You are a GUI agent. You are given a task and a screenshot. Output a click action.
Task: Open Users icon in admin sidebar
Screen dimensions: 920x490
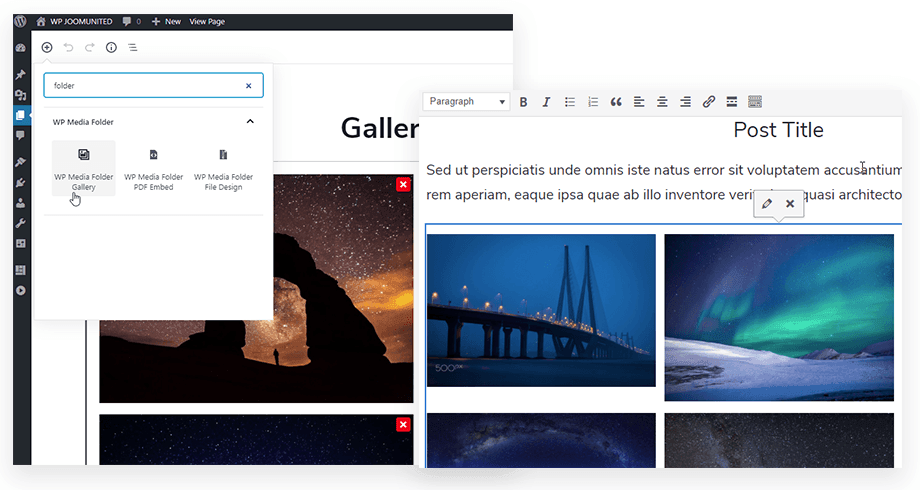pyautogui.click(x=21, y=203)
